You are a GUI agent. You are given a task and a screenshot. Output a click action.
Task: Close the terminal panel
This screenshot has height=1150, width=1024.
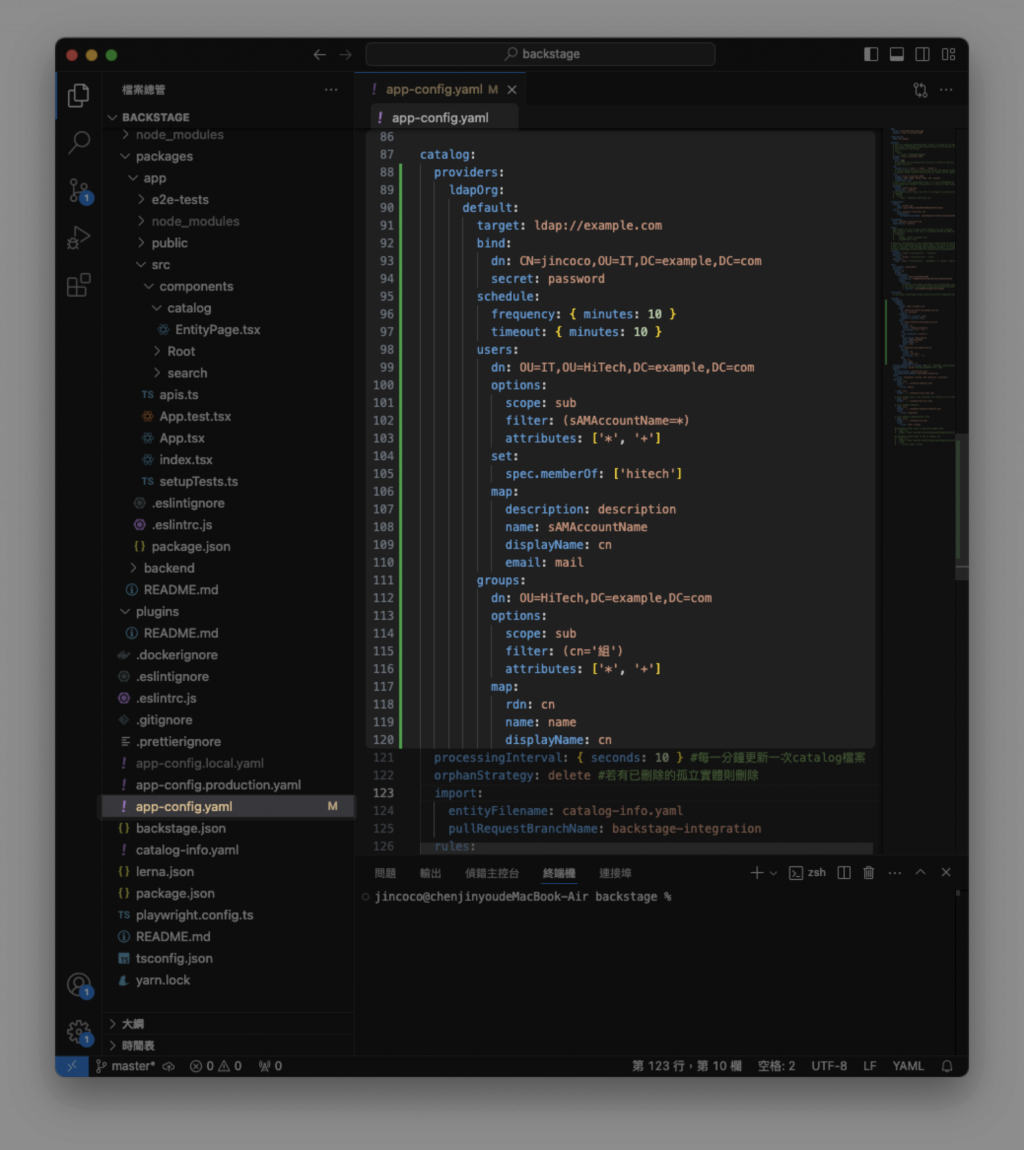tap(946, 873)
